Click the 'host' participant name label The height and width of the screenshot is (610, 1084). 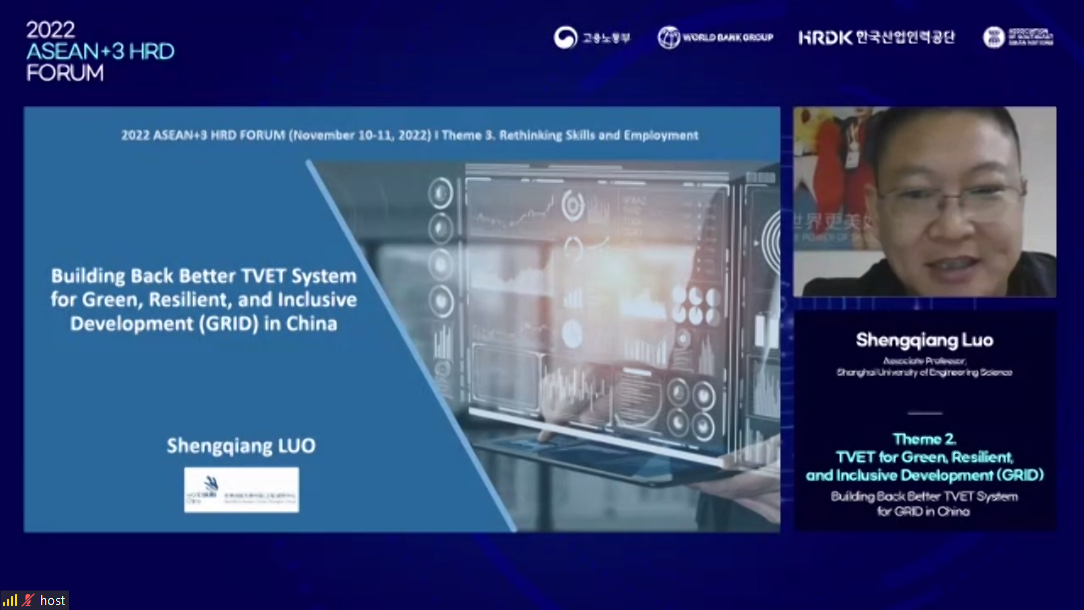click(53, 600)
